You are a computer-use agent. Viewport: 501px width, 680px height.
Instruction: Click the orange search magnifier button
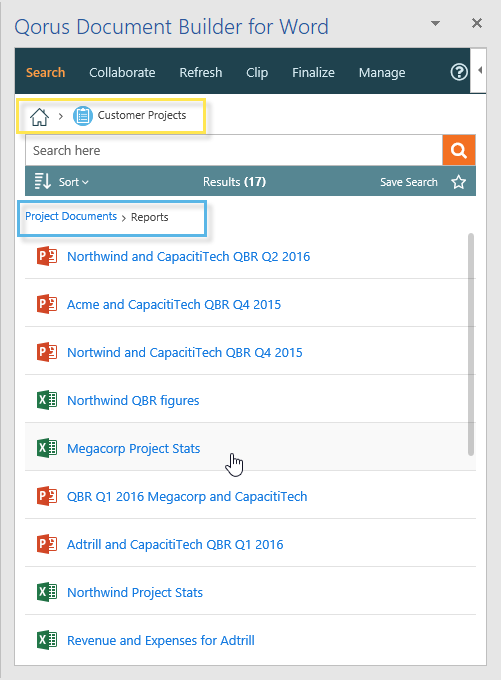click(x=458, y=150)
